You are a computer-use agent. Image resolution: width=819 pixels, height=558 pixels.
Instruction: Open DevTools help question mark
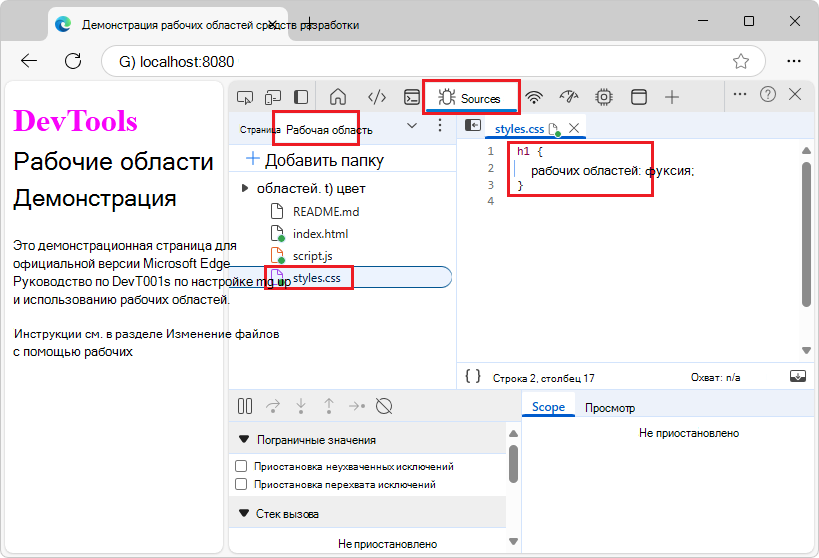coord(768,95)
